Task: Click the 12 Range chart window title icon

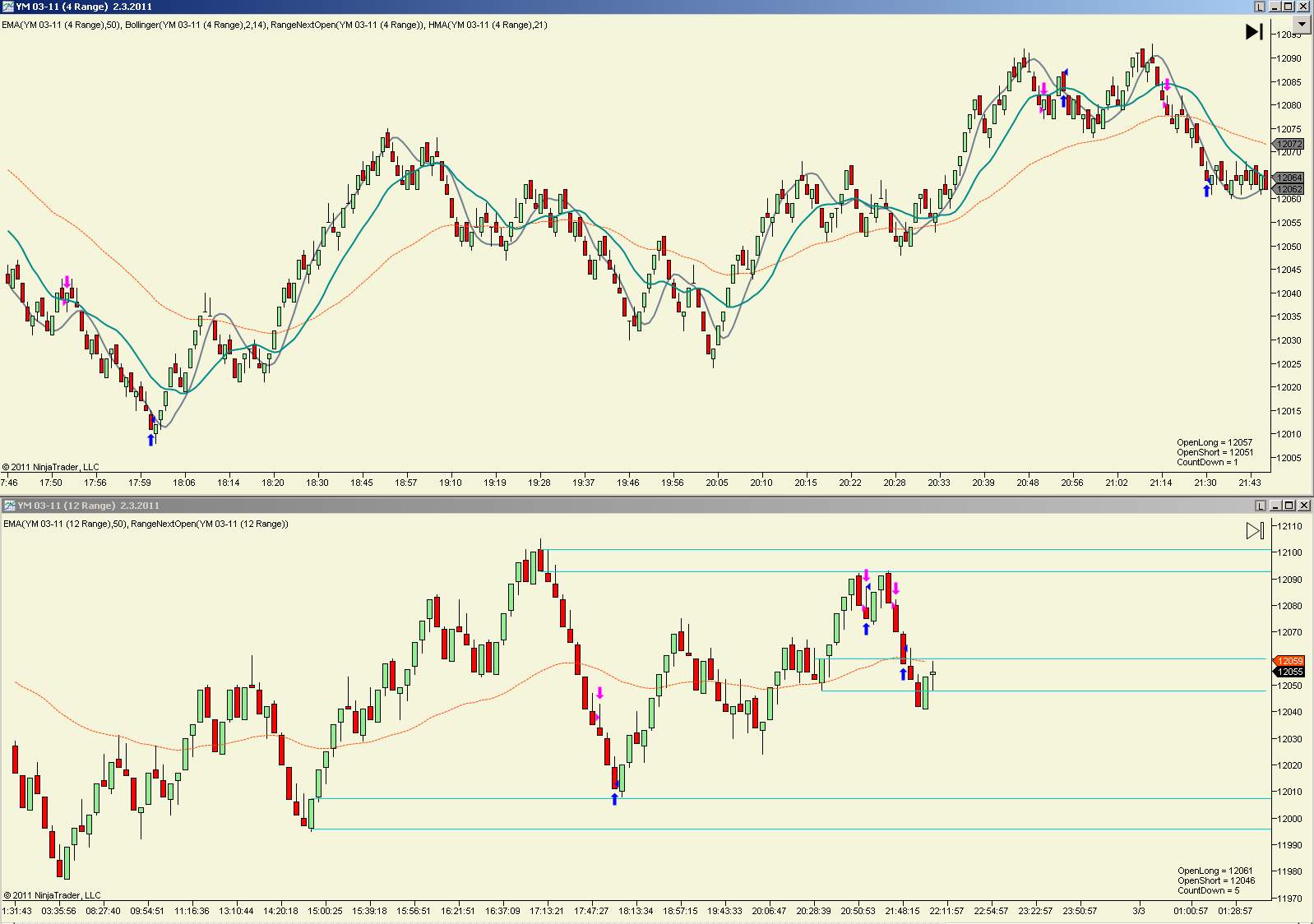Action: point(9,506)
